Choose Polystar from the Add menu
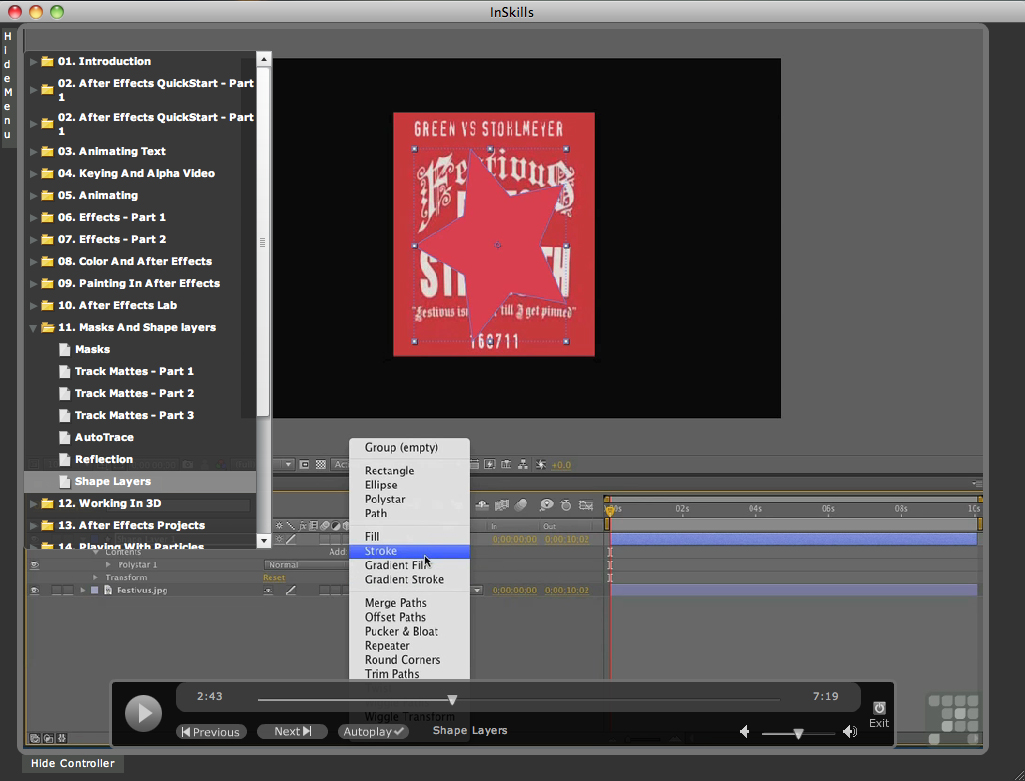 pos(409,499)
